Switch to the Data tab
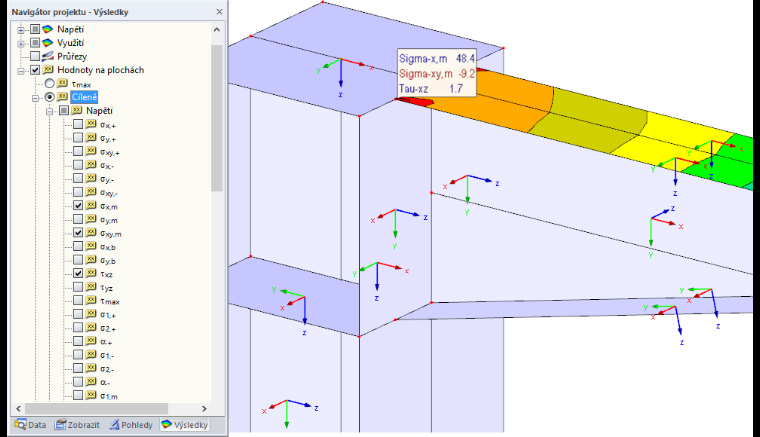This screenshot has width=760, height=437. [31, 425]
